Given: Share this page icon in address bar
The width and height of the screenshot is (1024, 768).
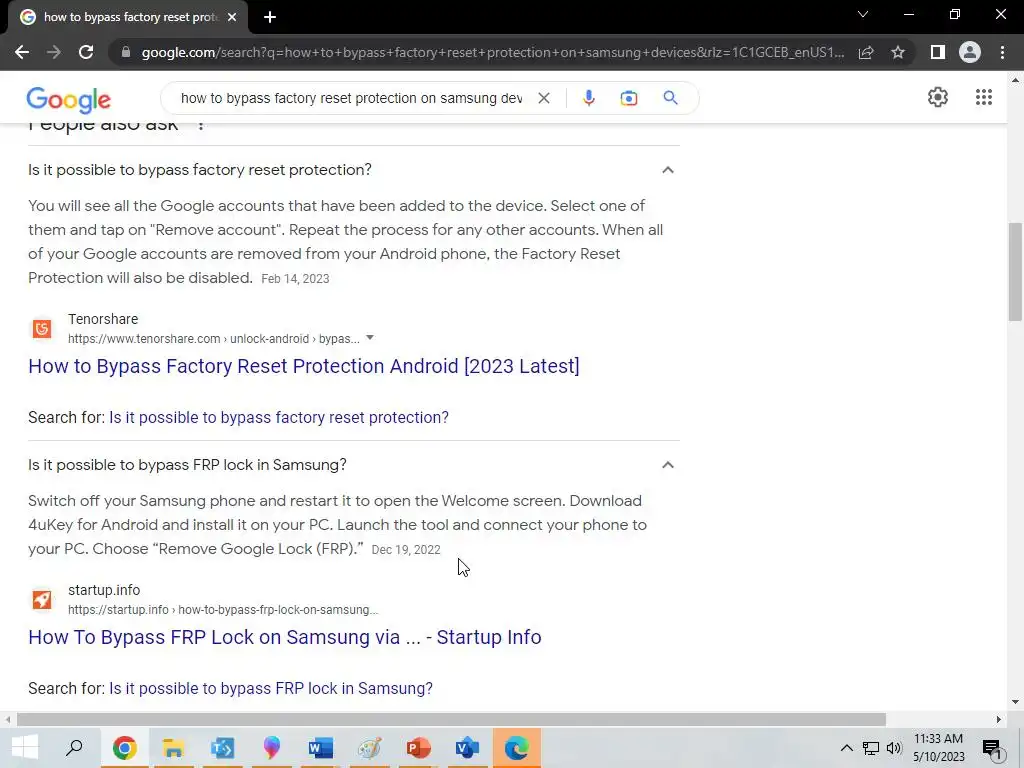Looking at the screenshot, I should (x=866, y=52).
